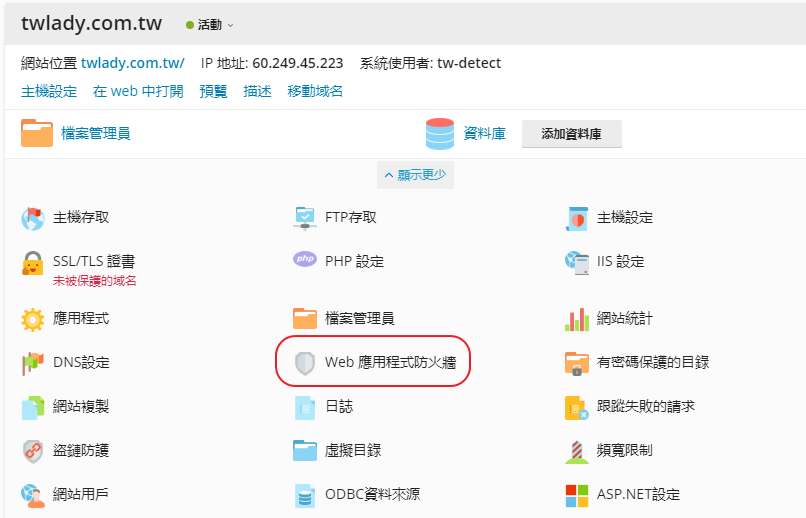This screenshot has width=806, height=518.
Task: Click the 移動域名 link
Action: coord(315,91)
